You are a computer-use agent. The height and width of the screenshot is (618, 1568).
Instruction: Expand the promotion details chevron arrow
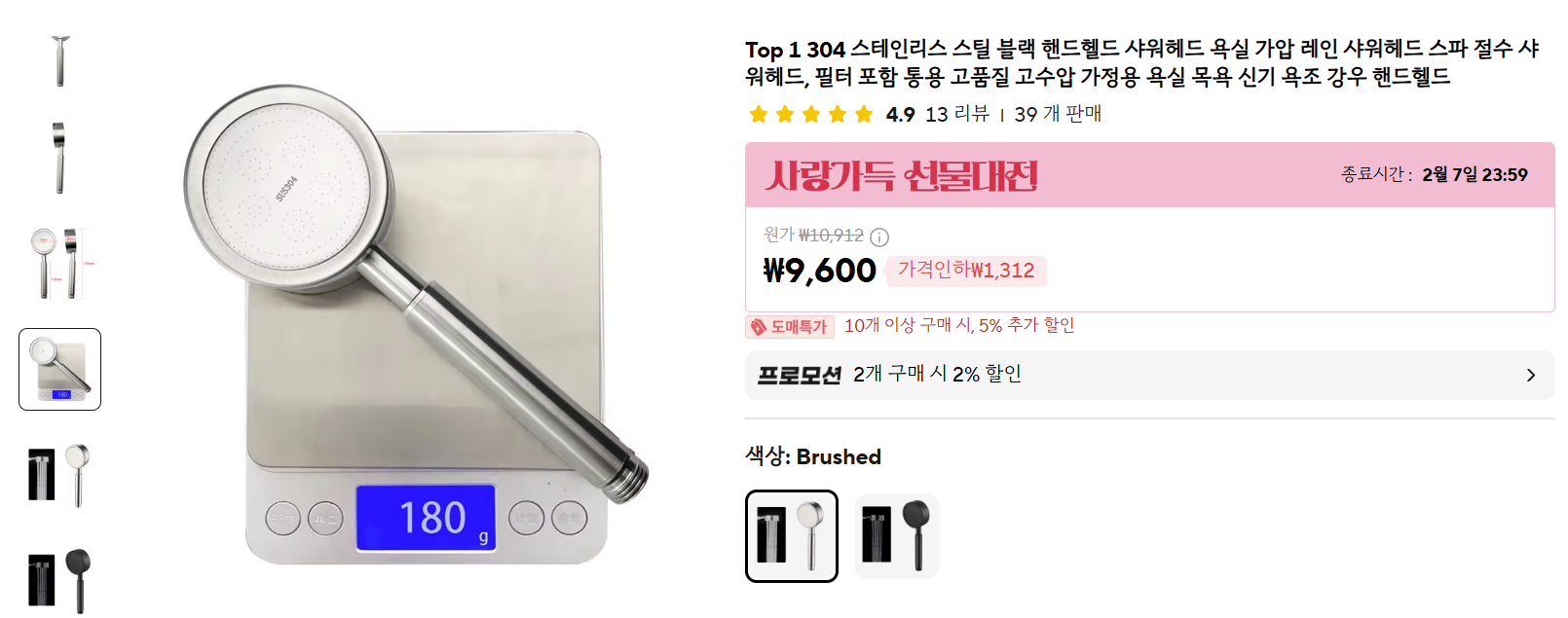(1530, 375)
